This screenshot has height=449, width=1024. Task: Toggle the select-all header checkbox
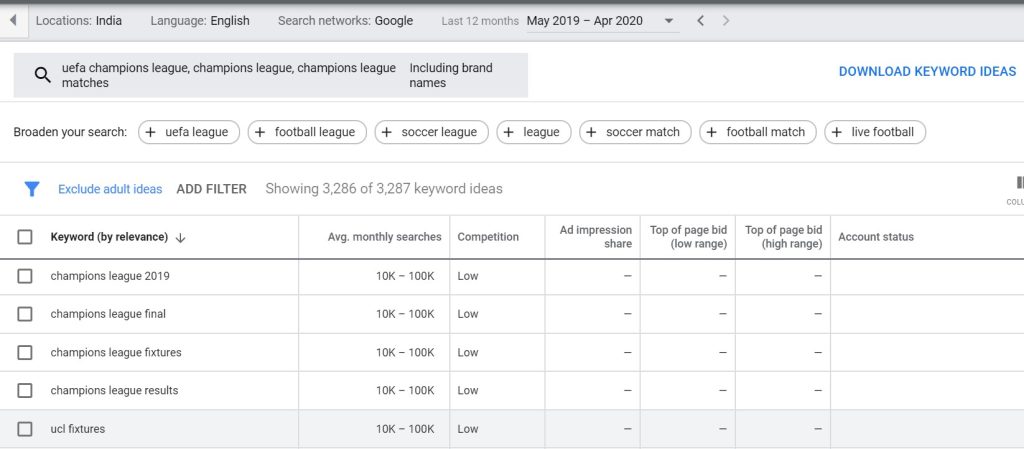pos(25,237)
